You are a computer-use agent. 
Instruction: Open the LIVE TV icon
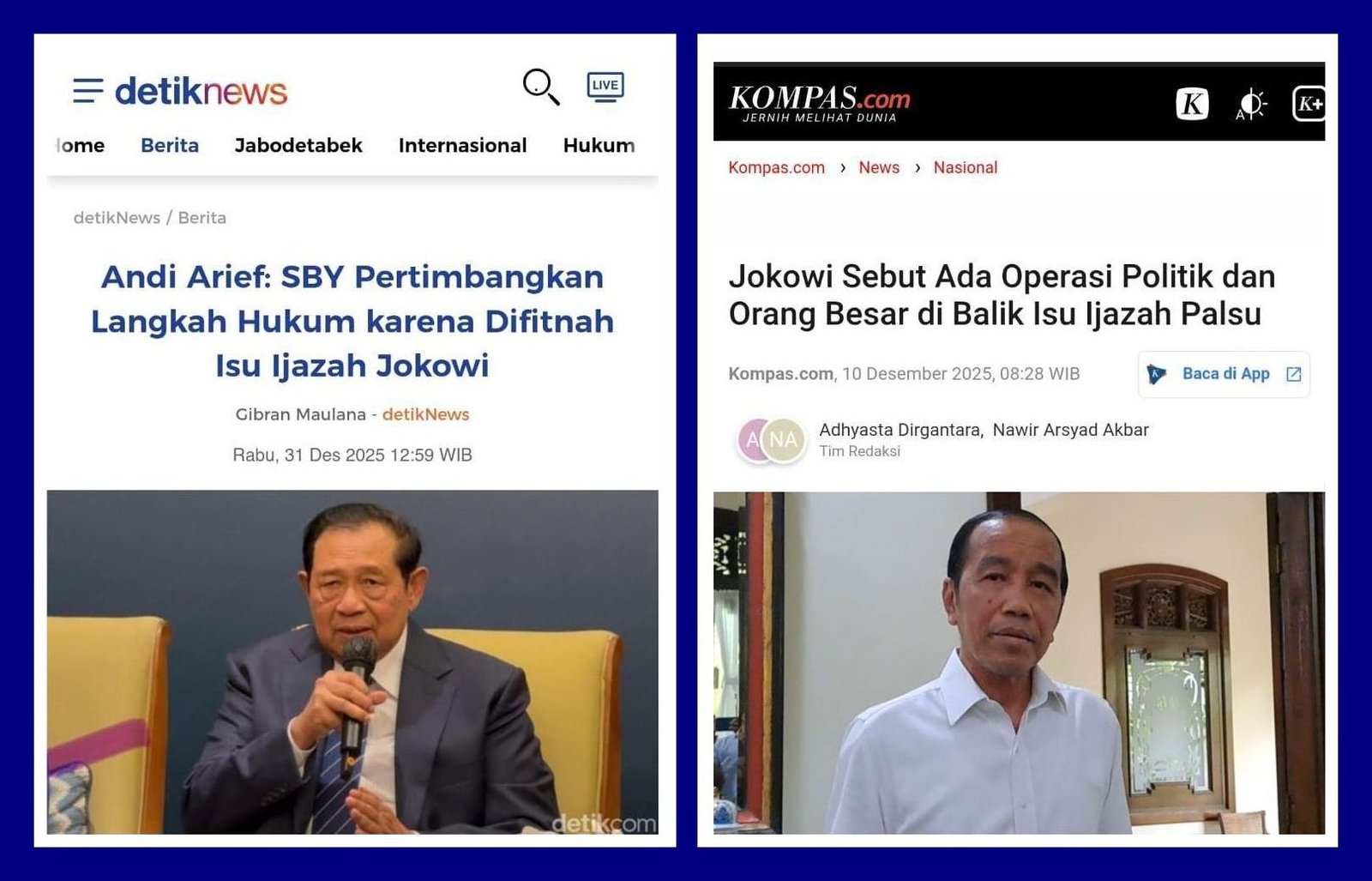click(x=605, y=87)
